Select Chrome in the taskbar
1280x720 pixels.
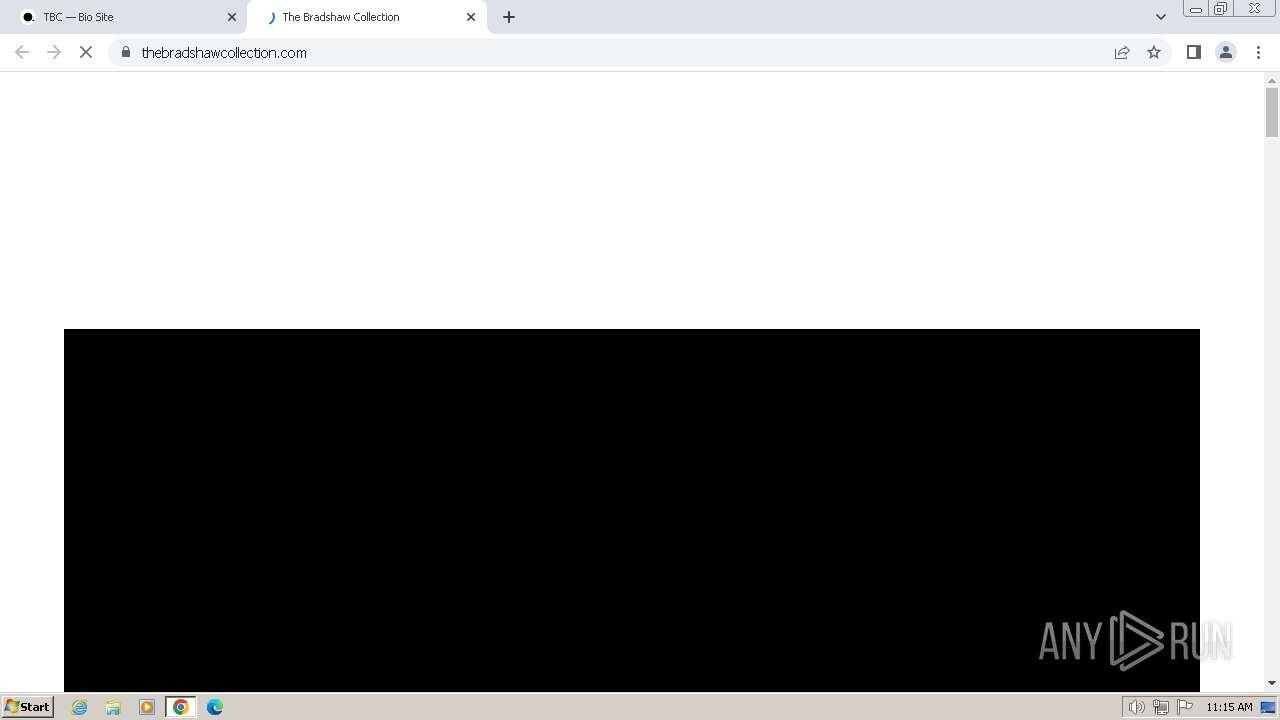[181, 707]
